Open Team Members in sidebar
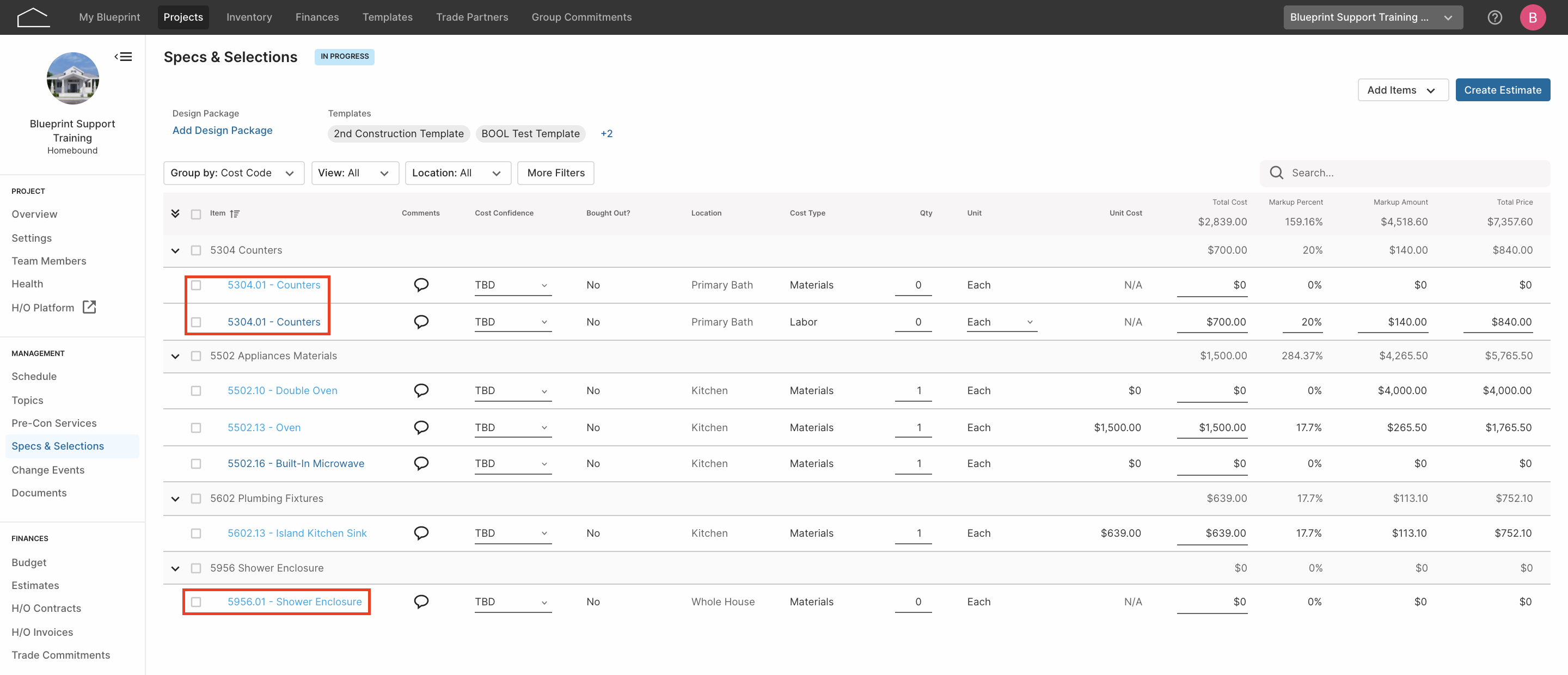Image resolution: width=1568 pixels, height=675 pixels. tap(48, 261)
